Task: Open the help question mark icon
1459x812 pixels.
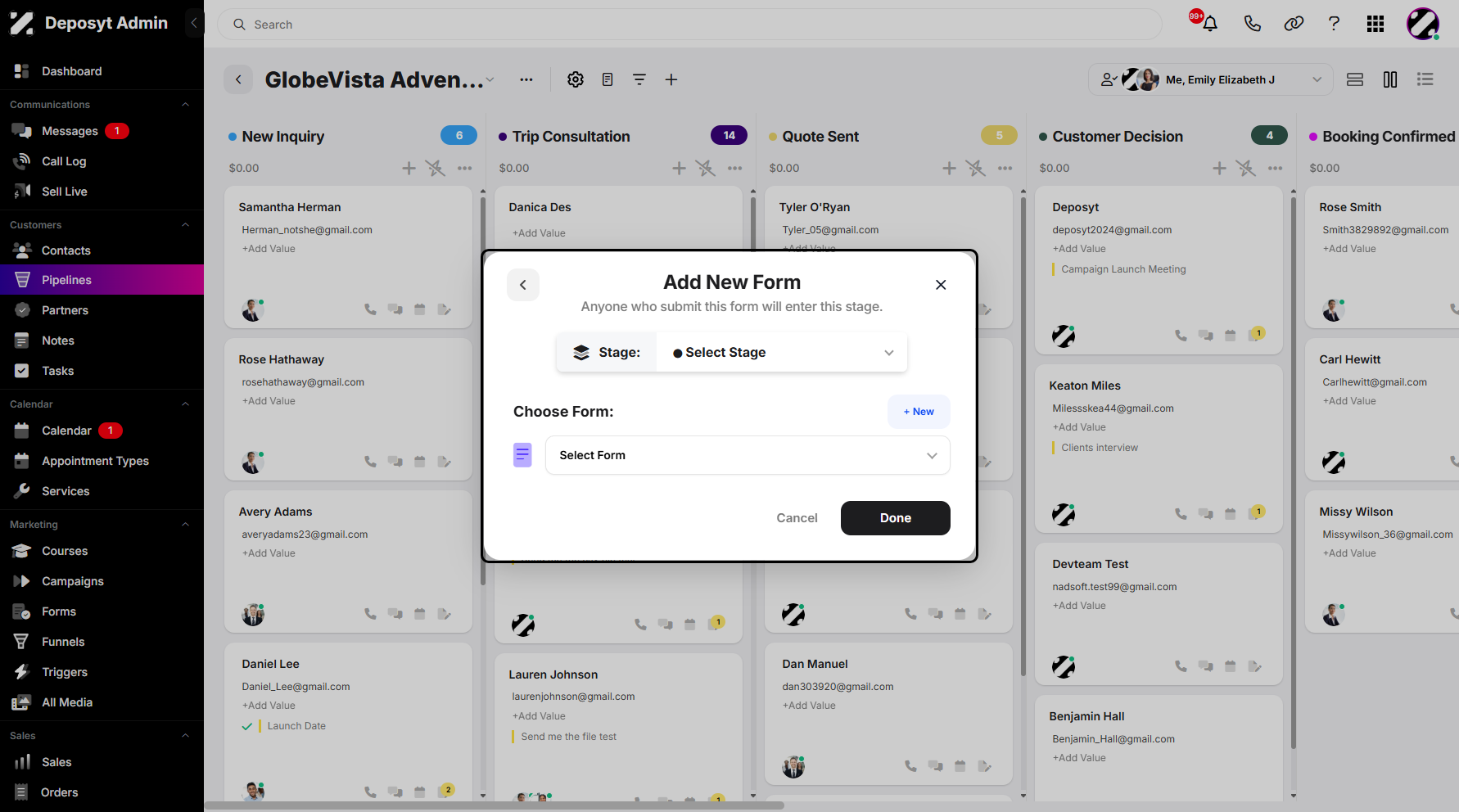Action: tap(1334, 24)
